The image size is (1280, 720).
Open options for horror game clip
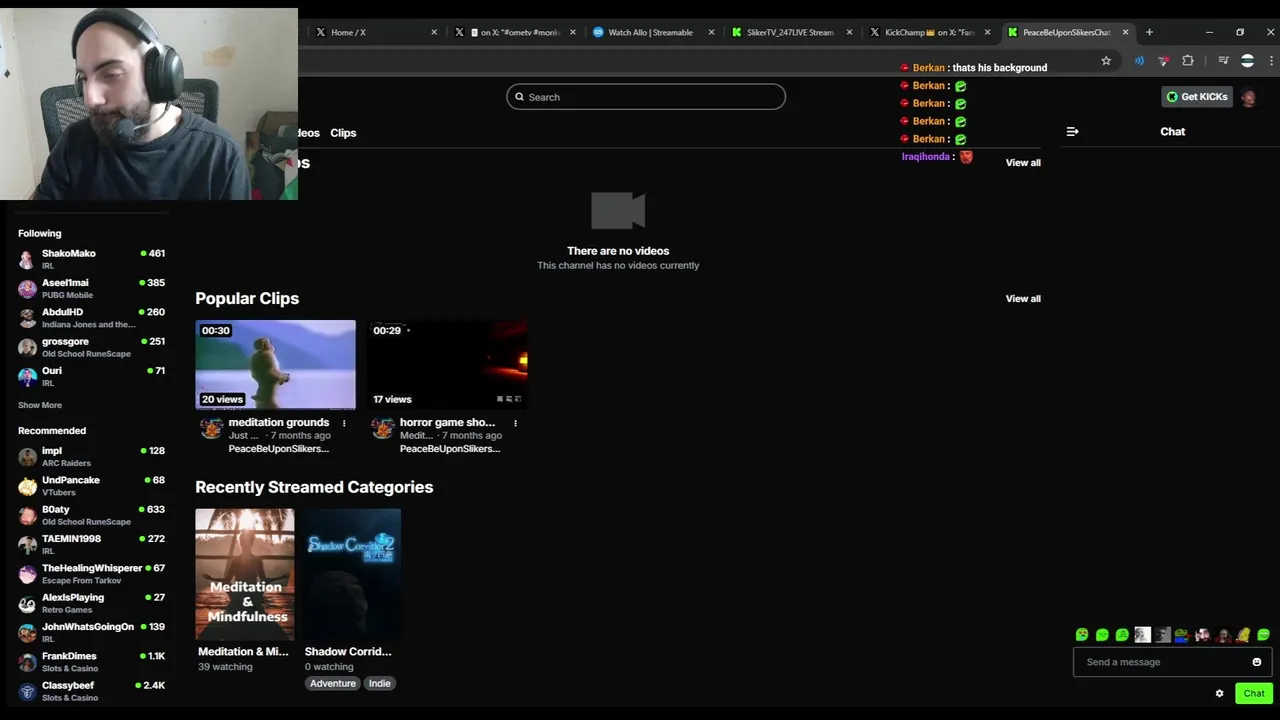(x=515, y=423)
